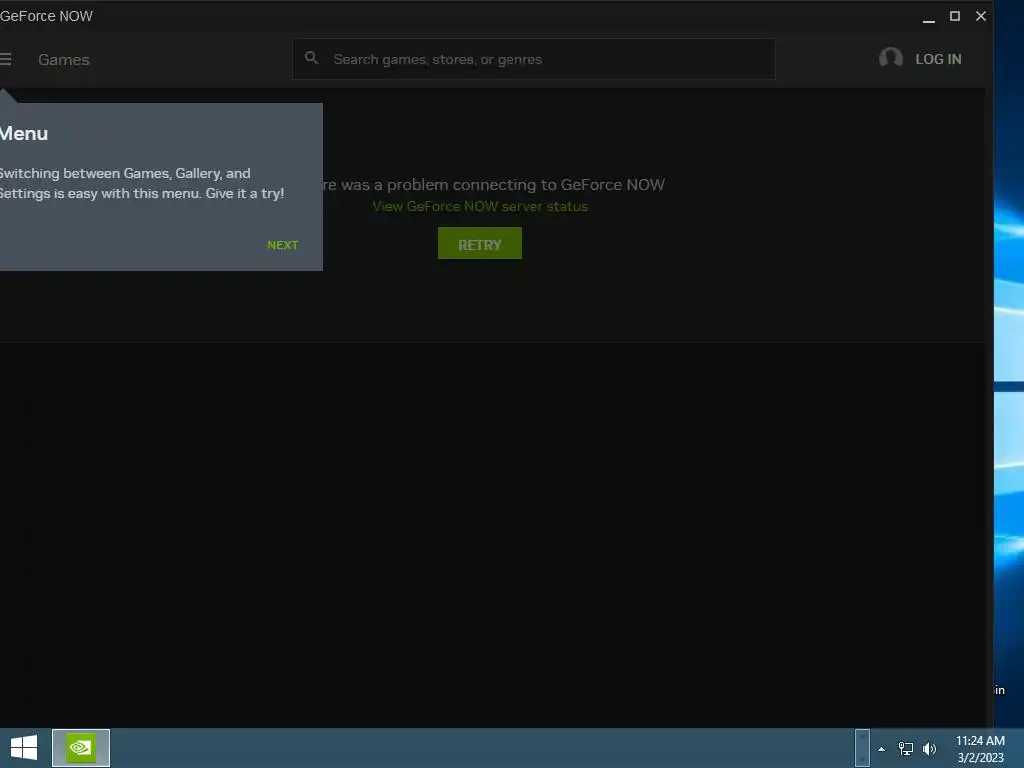Viewport: 1024px width, 768px height.
Task: Click the user avatar icon
Action: pos(890,58)
